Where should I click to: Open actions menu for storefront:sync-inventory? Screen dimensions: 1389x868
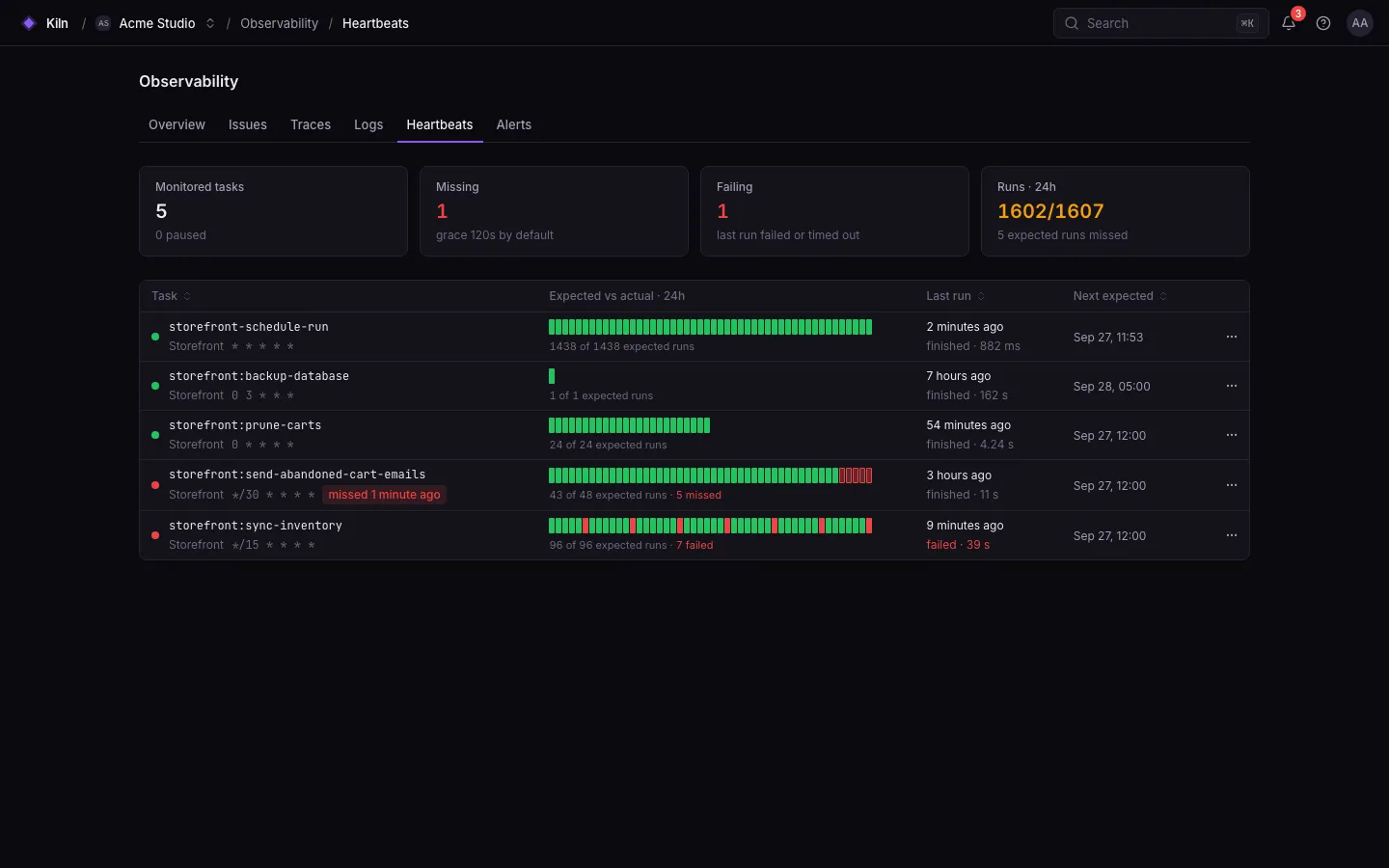[x=1232, y=535]
